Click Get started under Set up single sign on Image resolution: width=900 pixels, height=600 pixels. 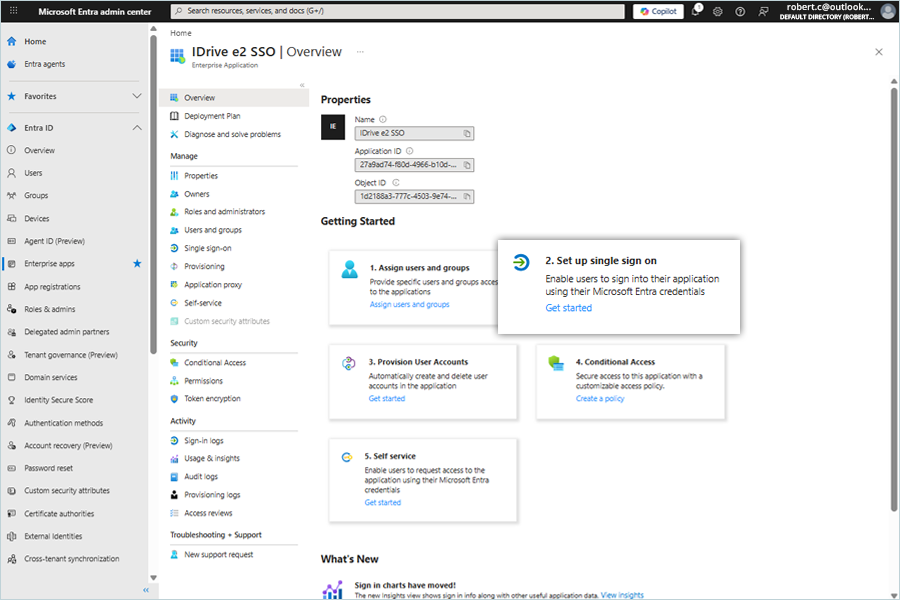[x=568, y=308]
